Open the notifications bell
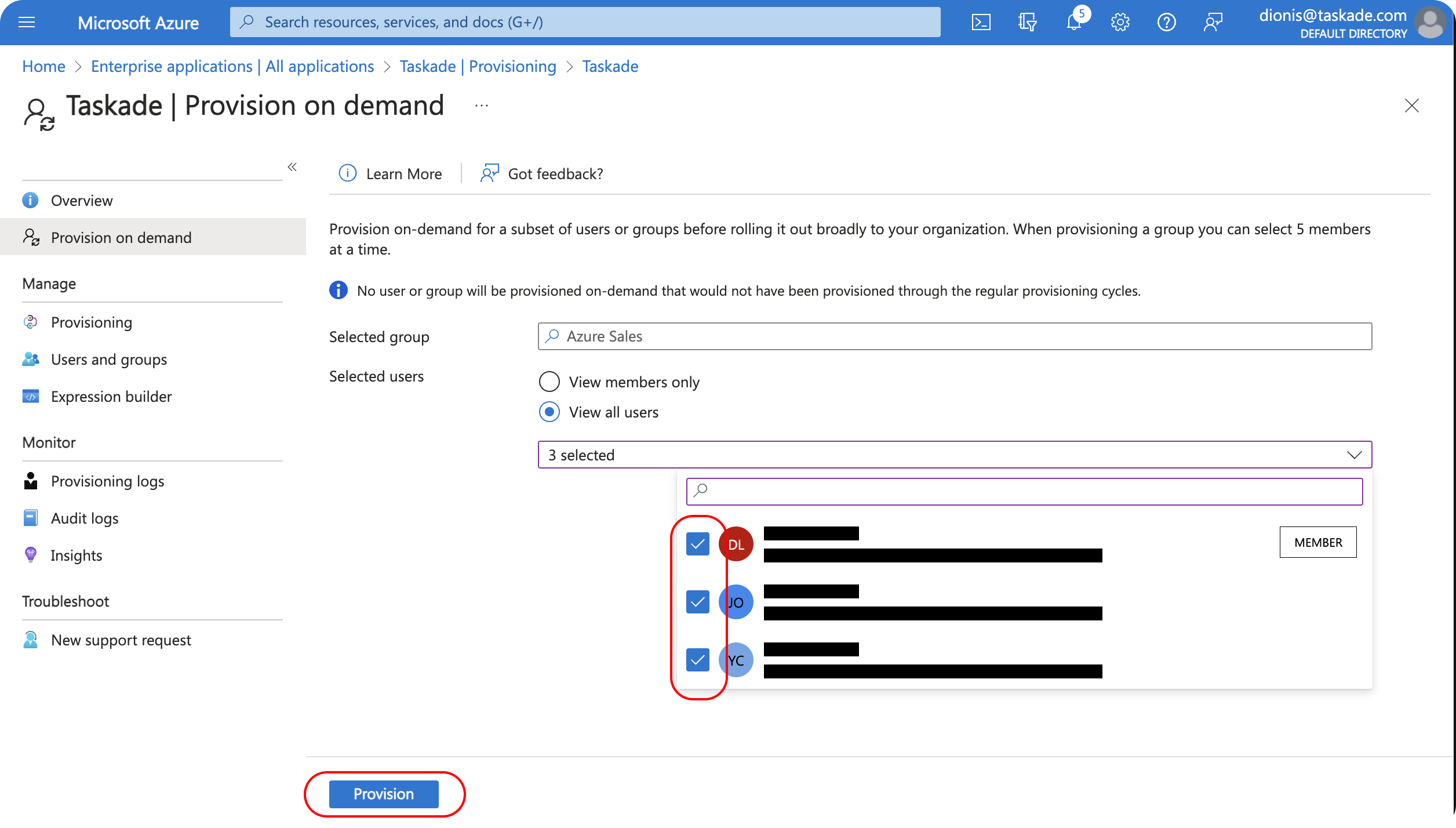 click(x=1073, y=22)
